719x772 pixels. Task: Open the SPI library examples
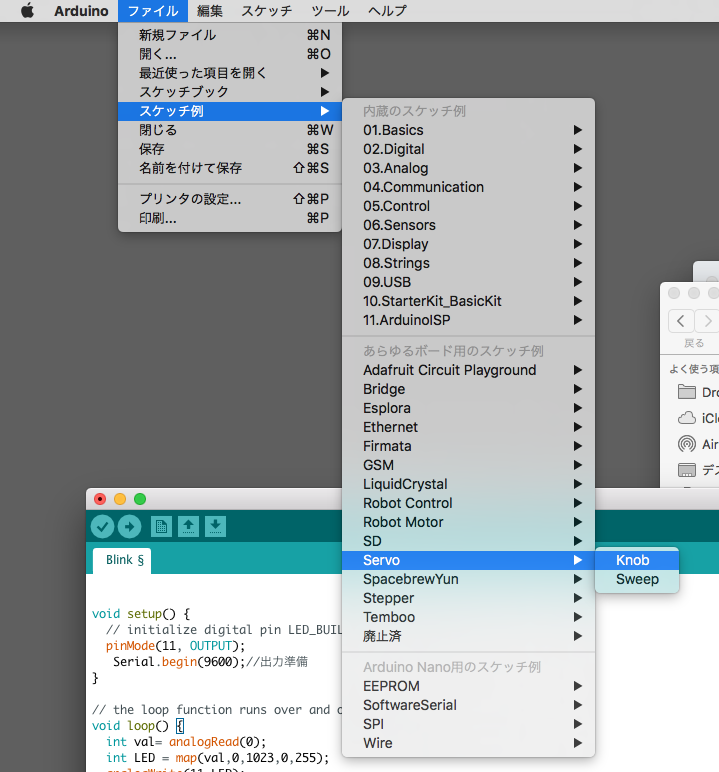pos(468,724)
